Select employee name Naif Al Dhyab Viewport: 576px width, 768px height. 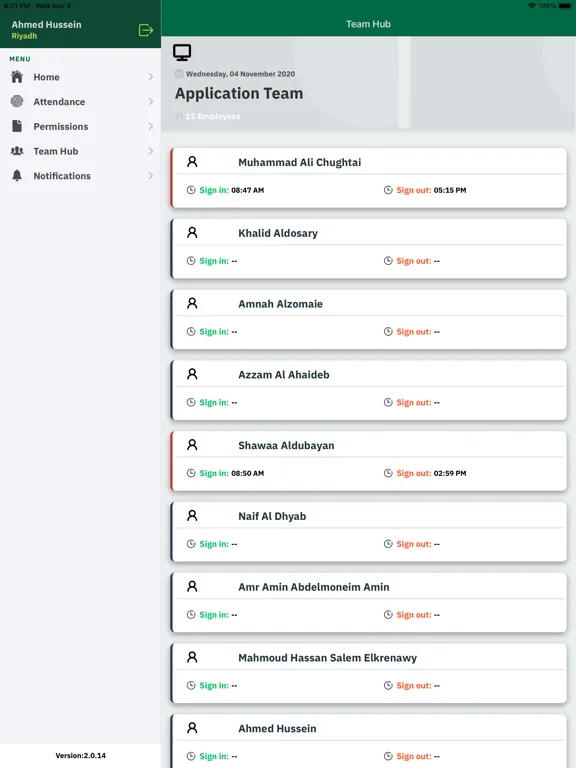(272, 516)
